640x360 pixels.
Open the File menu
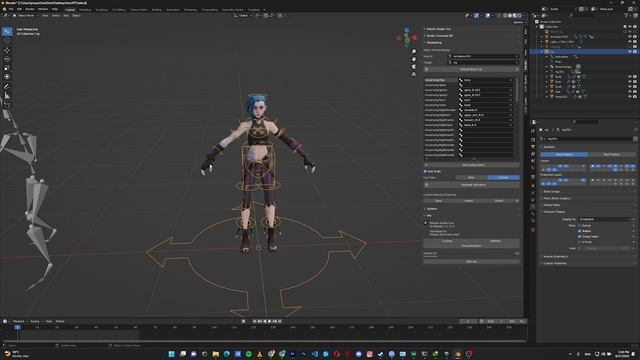coord(11,9)
